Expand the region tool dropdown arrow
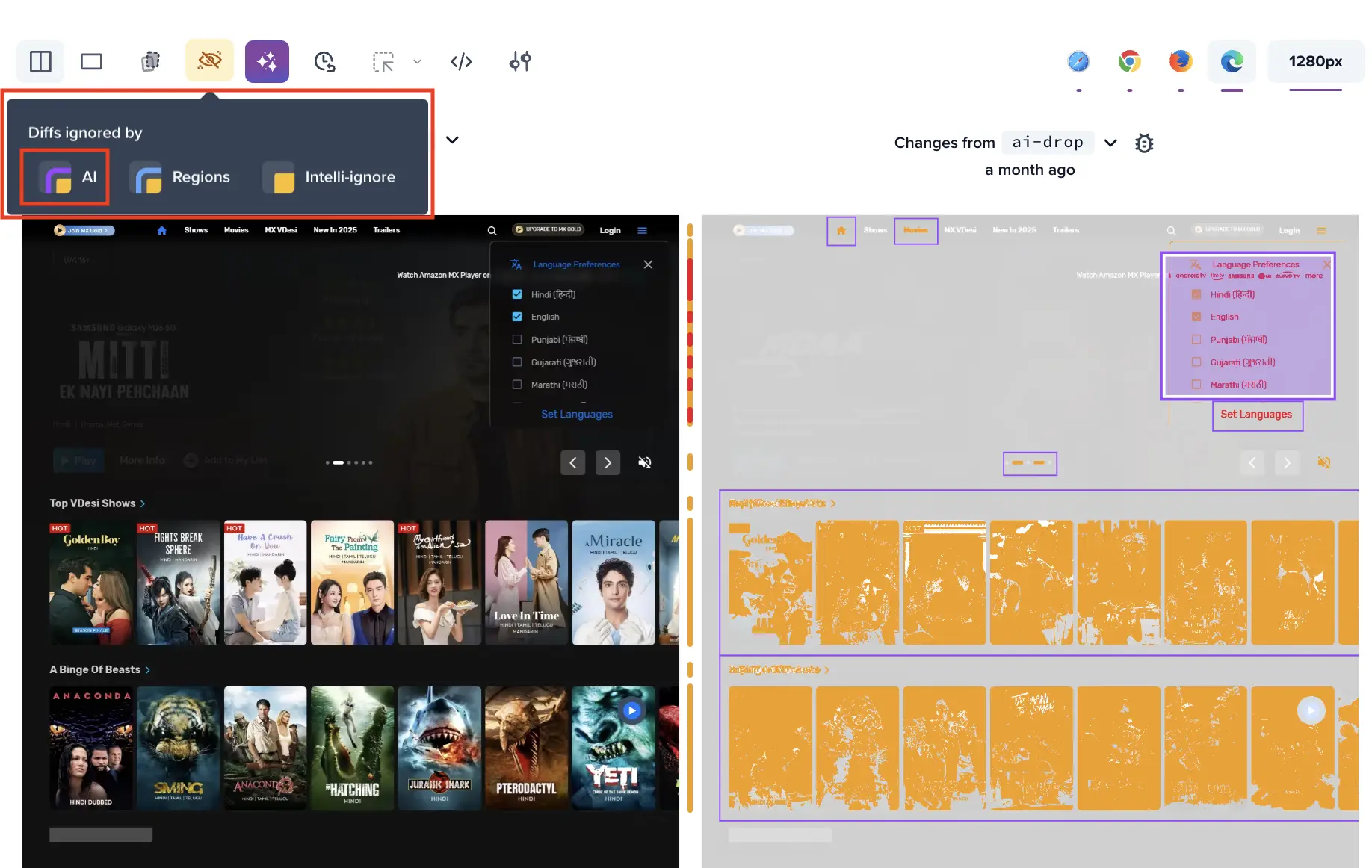The image size is (1372, 868). point(417,61)
